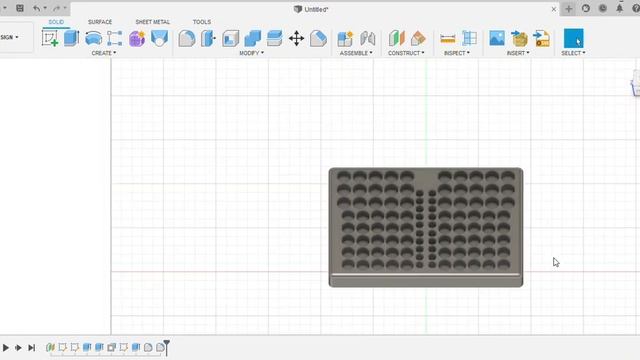Image resolution: width=640 pixels, height=360 pixels.
Task: Click the first tool icon in Modify group
Action: click(187, 38)
